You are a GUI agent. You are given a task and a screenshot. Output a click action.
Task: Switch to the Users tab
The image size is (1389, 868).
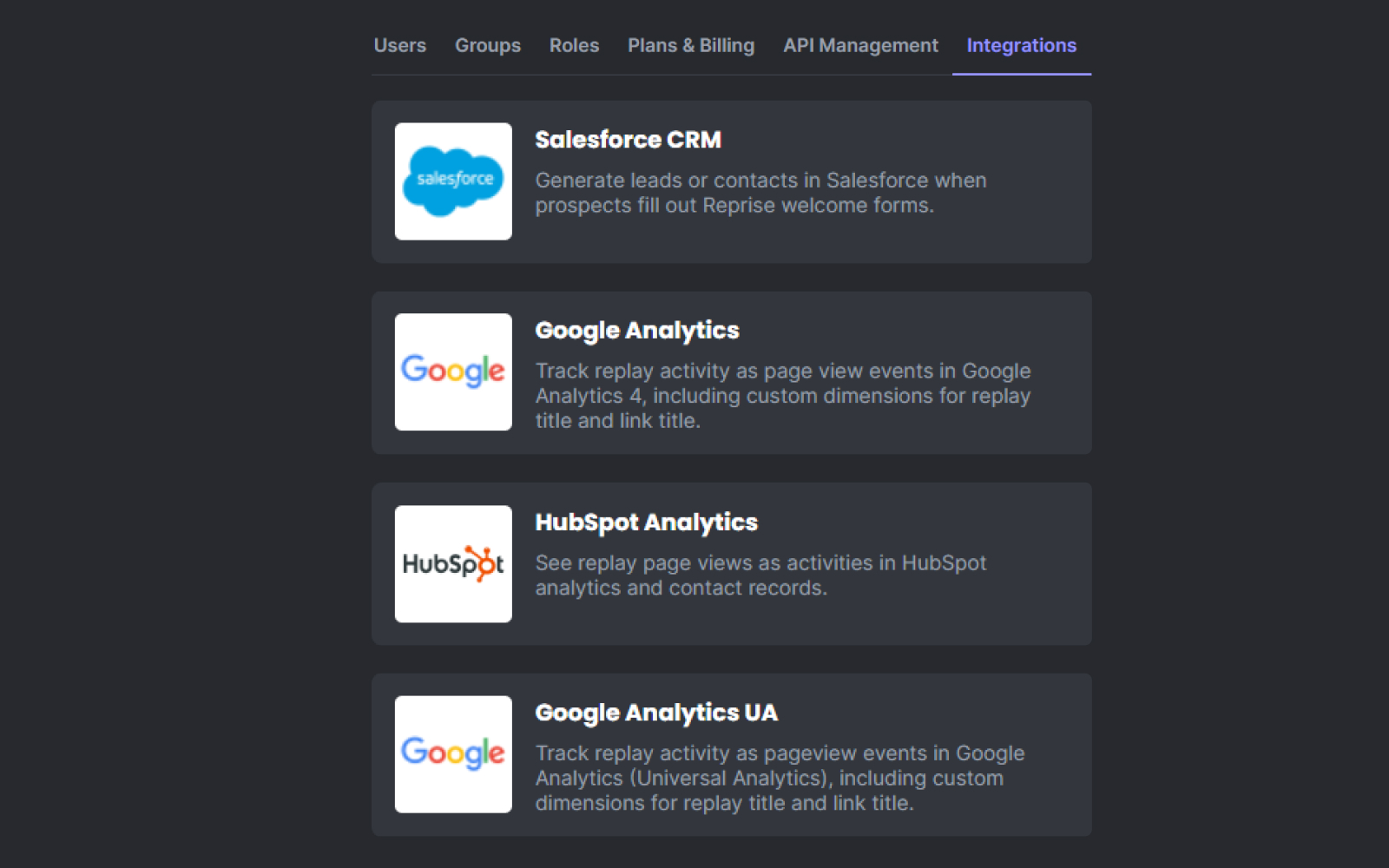coord(399,45)
